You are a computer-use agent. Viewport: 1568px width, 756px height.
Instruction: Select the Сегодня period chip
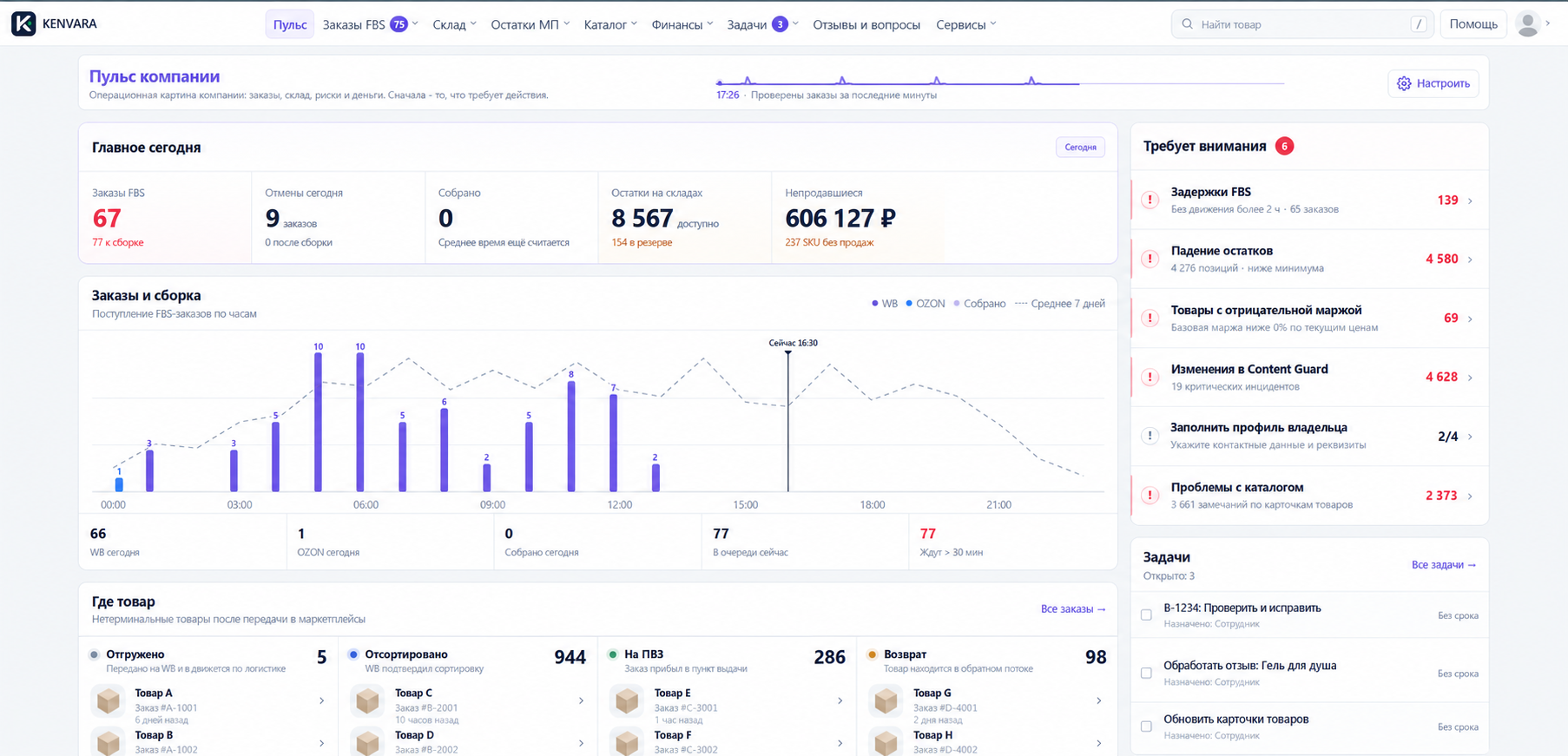coord(1080,147)
